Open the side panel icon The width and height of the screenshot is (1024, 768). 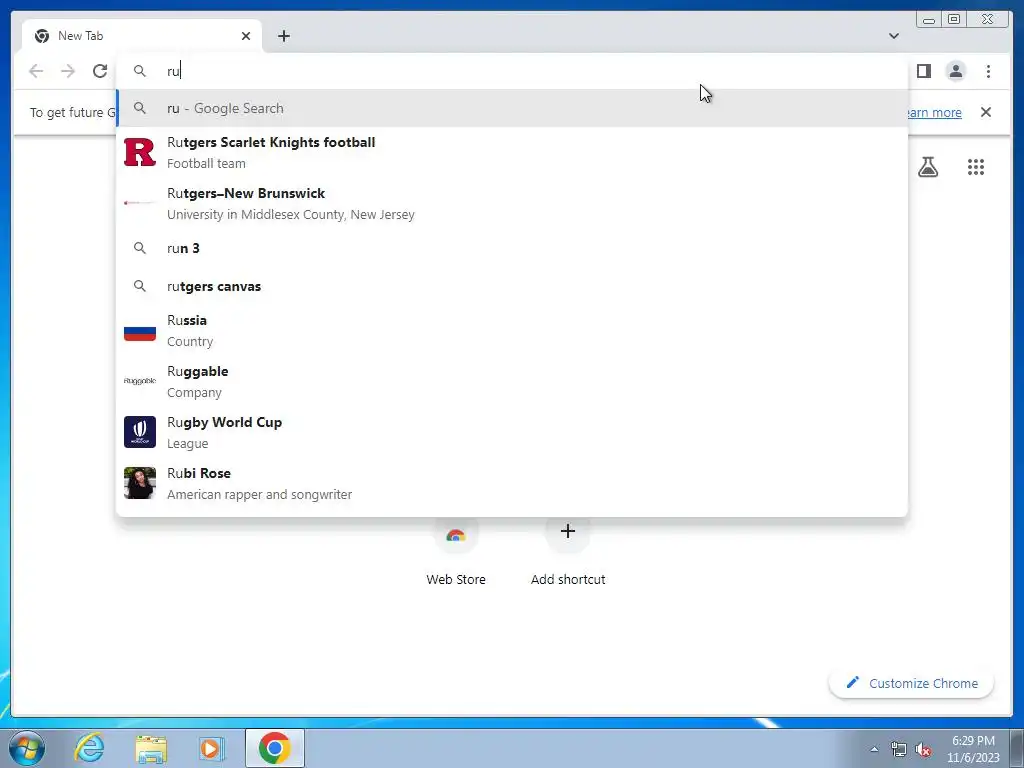(923, 71)
